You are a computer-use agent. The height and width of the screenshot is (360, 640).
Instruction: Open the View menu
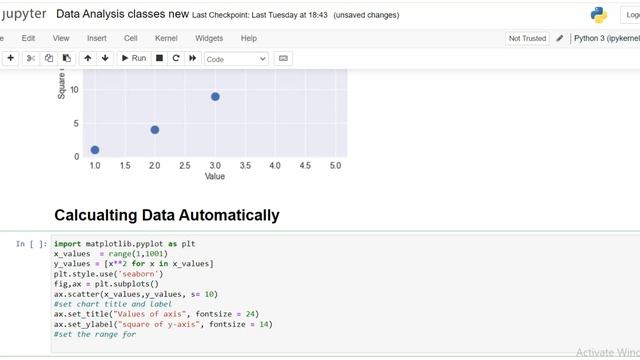pyautogui.click(x=61, y=38)
